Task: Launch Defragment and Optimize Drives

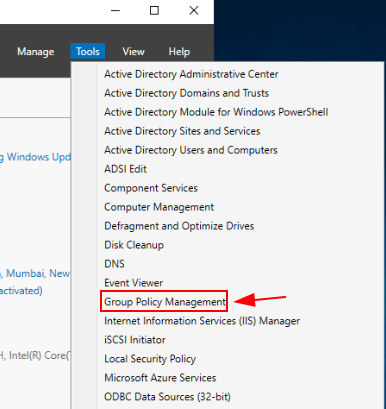Action: click(179, 226)
